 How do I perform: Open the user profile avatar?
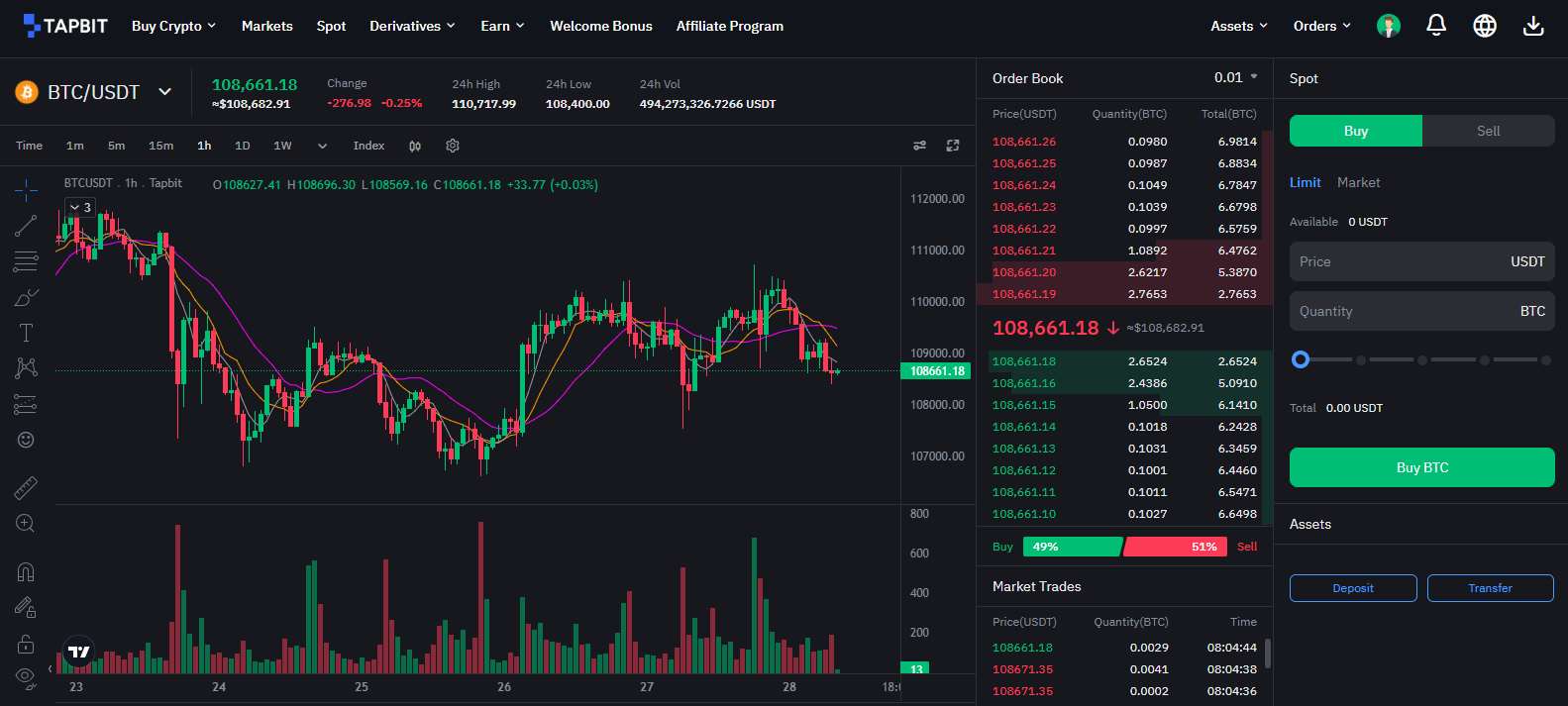pyautogui.click(x=1389, y=26)
